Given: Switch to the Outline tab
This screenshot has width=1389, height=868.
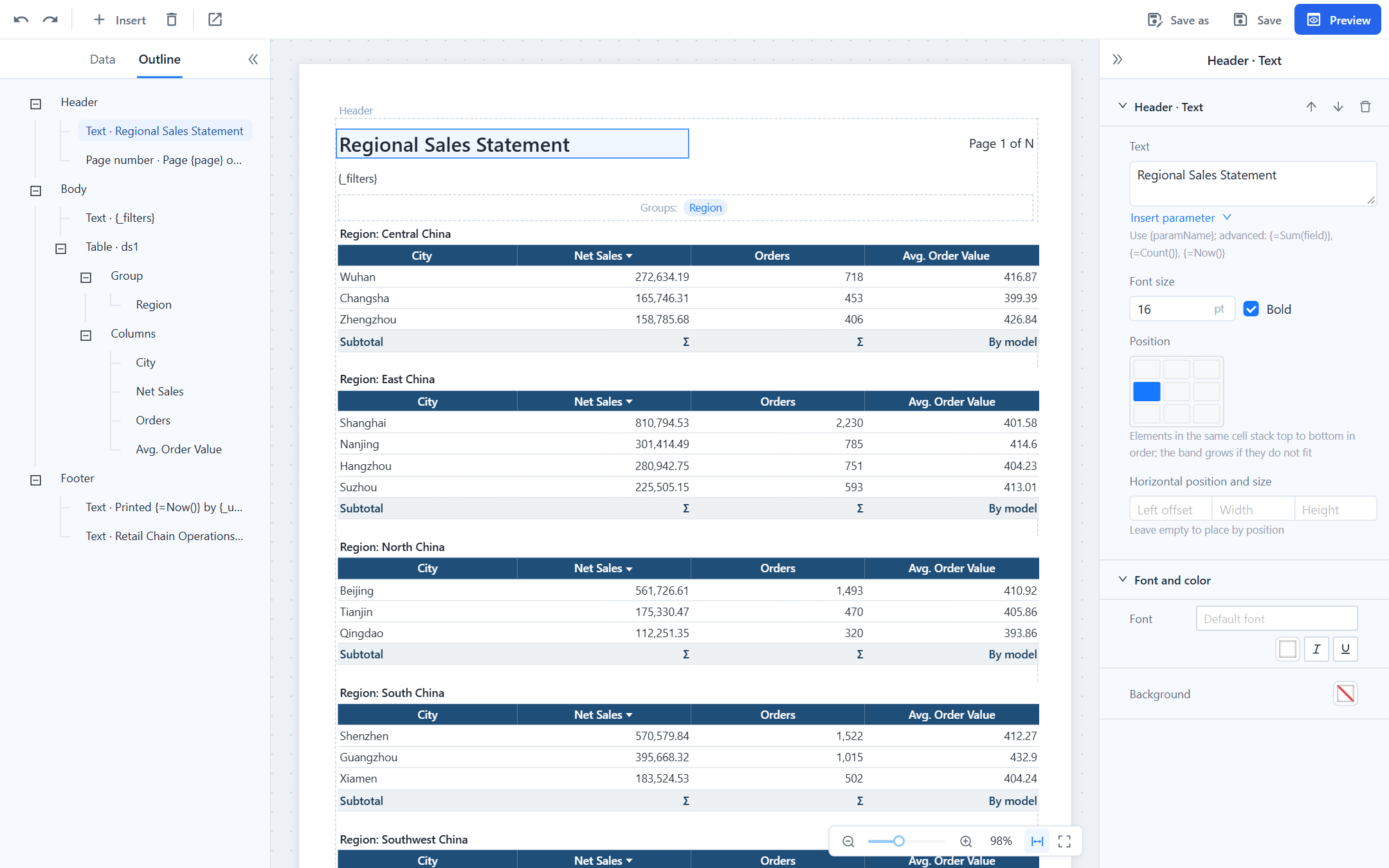Looking at the screenshot, I should [159, 59].
